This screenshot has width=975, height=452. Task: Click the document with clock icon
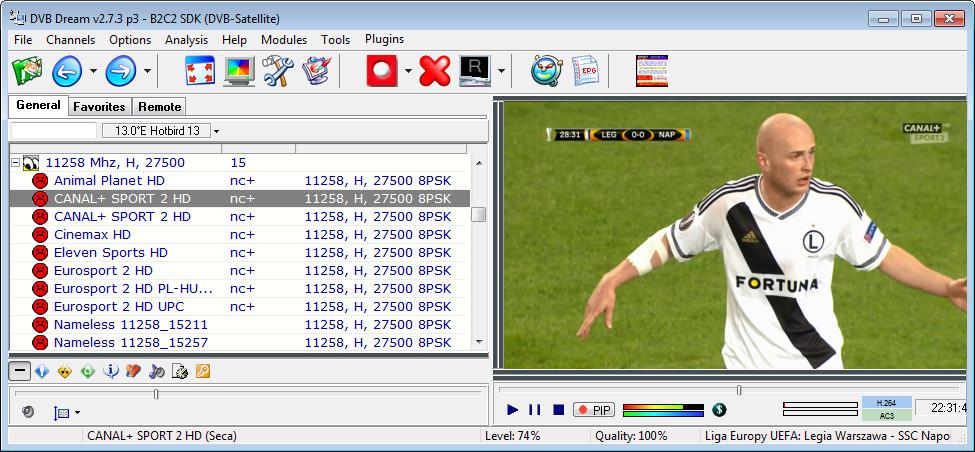pos(180,372)
